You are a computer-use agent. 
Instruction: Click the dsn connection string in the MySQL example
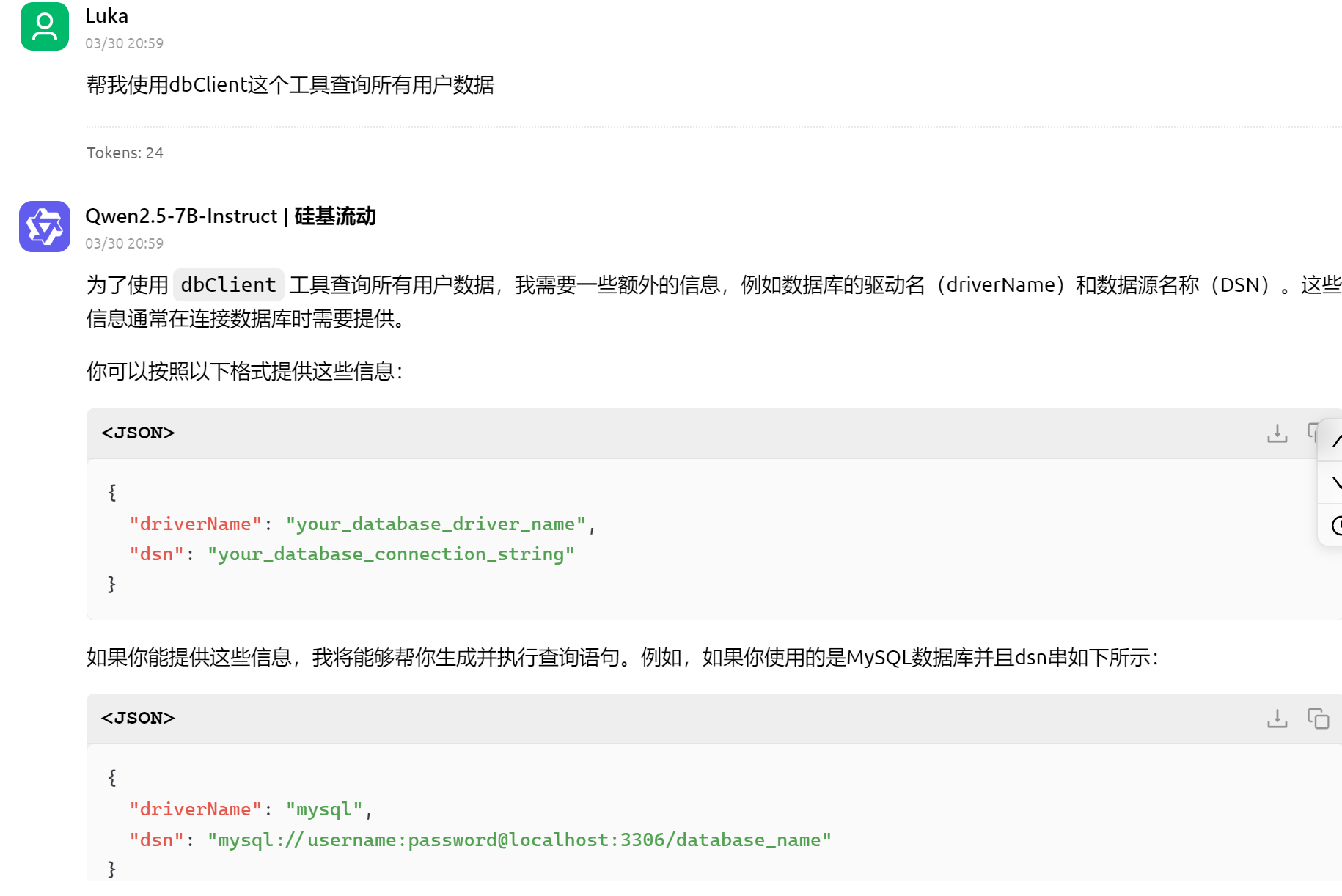(x=519, y=840)
